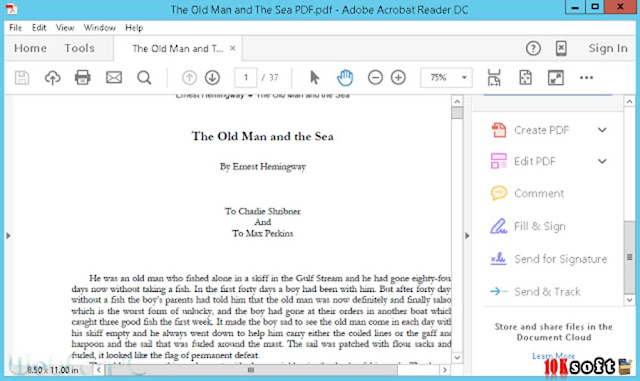Click the horizontal scrollbar thumb
Image resolution: width=640 pixels, height=381 pixels.
[251, 370]
